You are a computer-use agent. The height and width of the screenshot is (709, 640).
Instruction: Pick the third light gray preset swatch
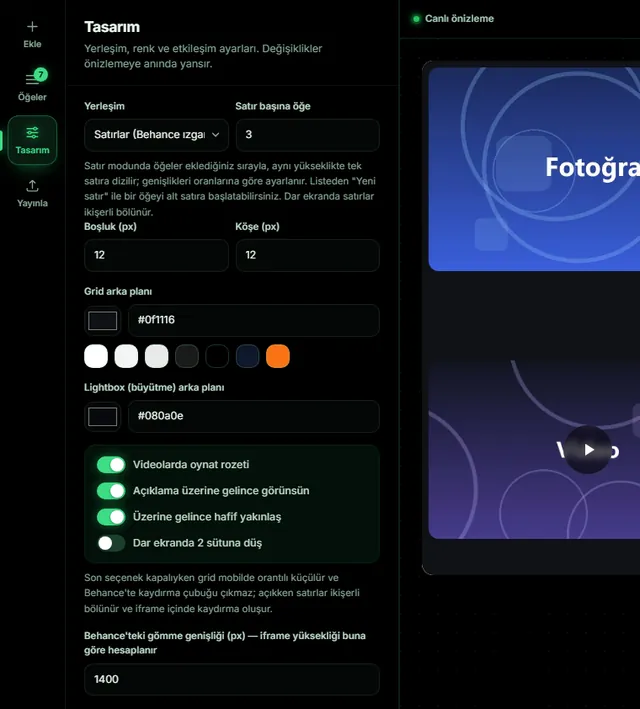(156, 356)
